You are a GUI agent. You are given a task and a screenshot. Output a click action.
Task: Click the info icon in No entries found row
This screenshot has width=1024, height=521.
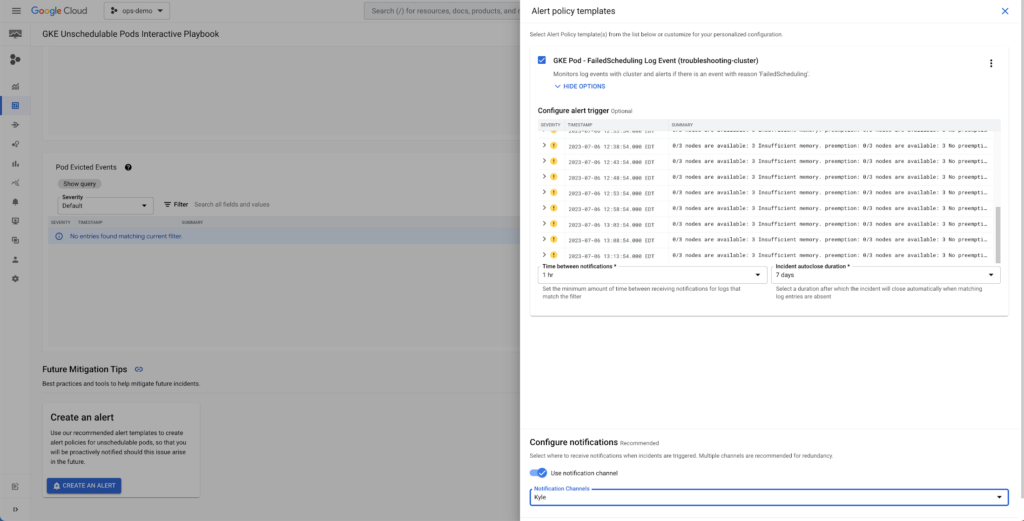coord(59,236)
